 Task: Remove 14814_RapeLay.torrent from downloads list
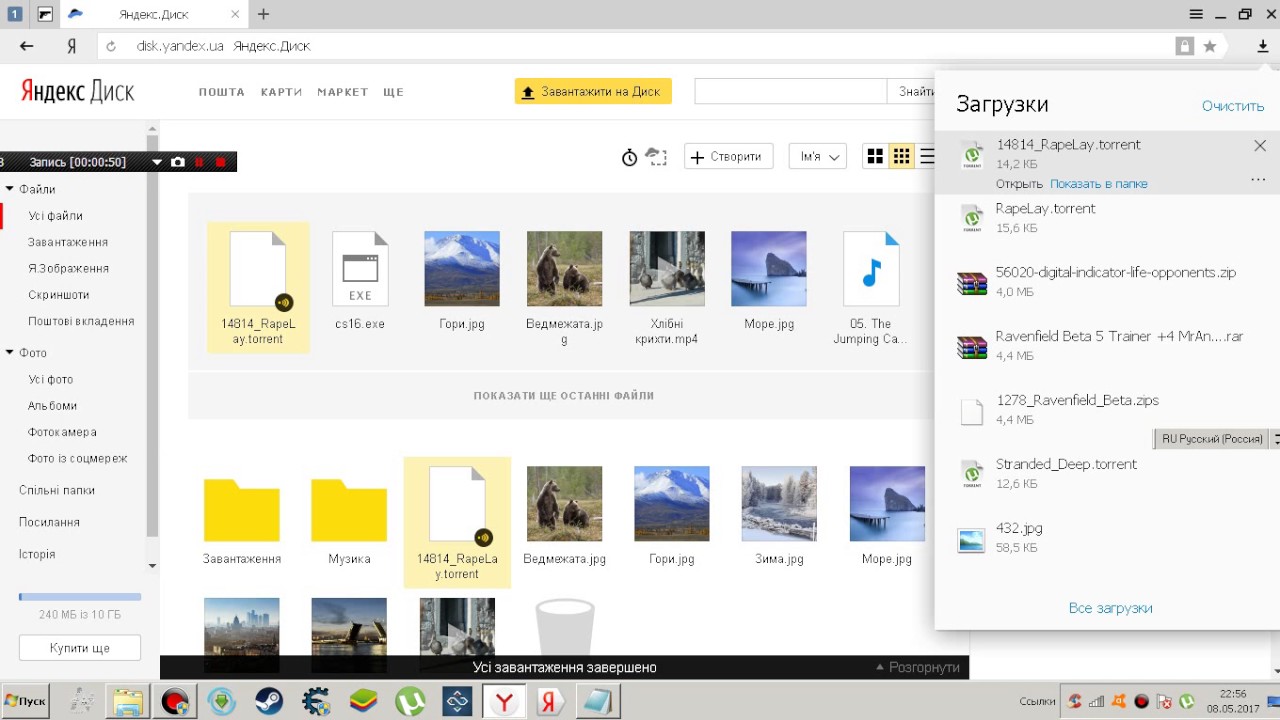[1260, 146]
